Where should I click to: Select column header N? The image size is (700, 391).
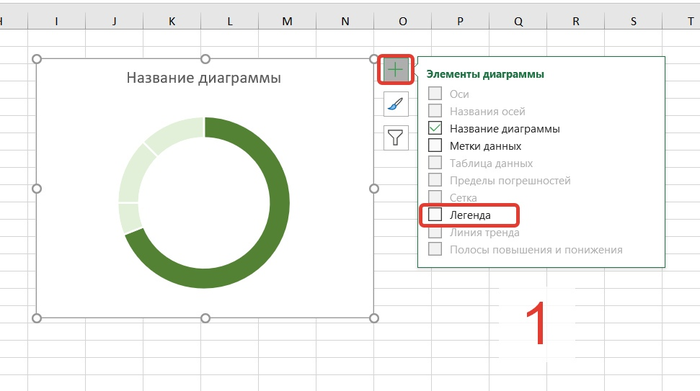point(345,21)
